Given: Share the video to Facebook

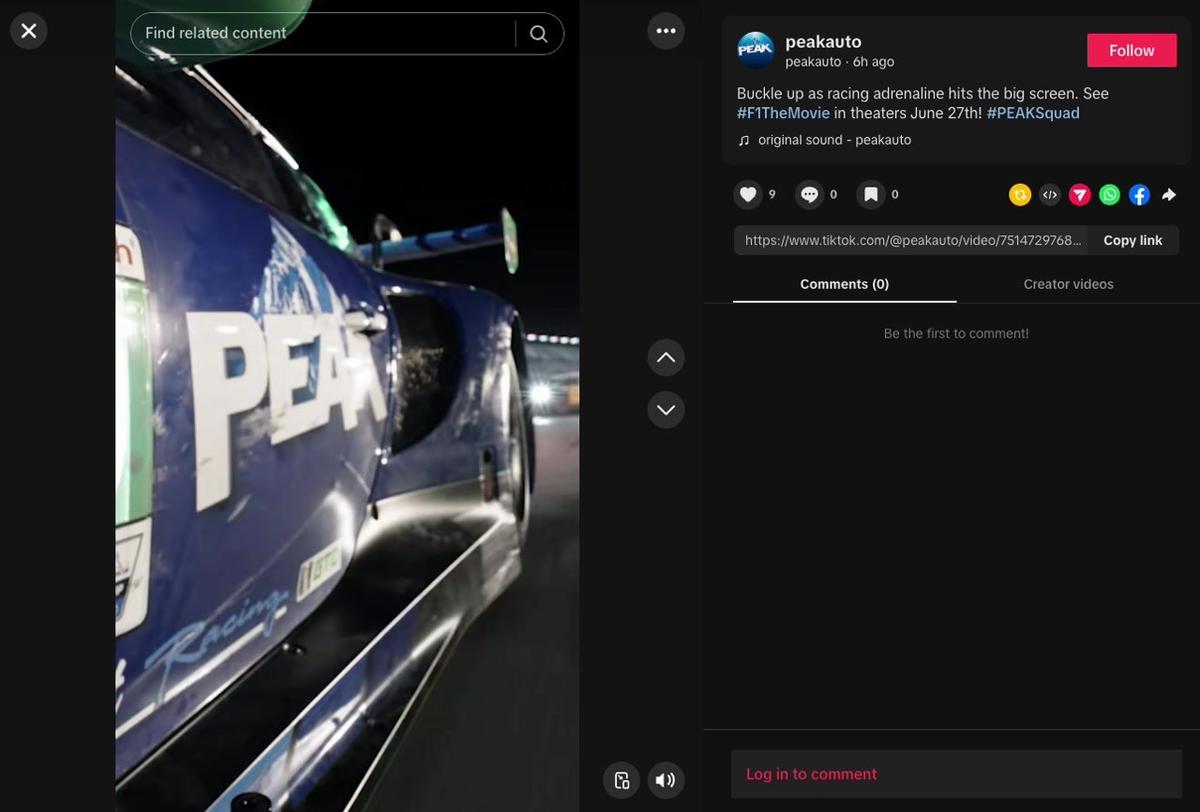Looking at the screenshot, I should 1139,195.
